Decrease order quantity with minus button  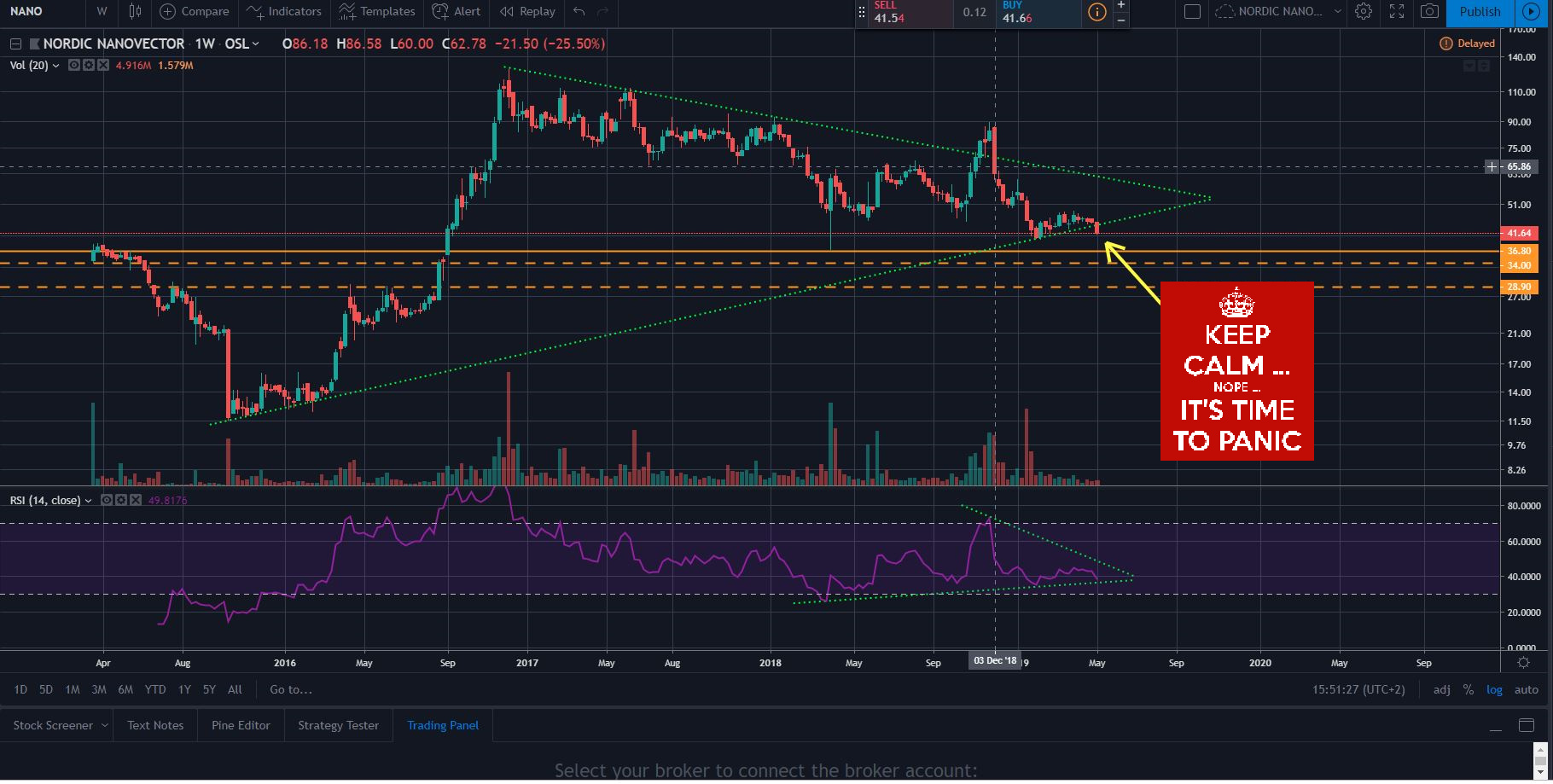coord(1120,19)
